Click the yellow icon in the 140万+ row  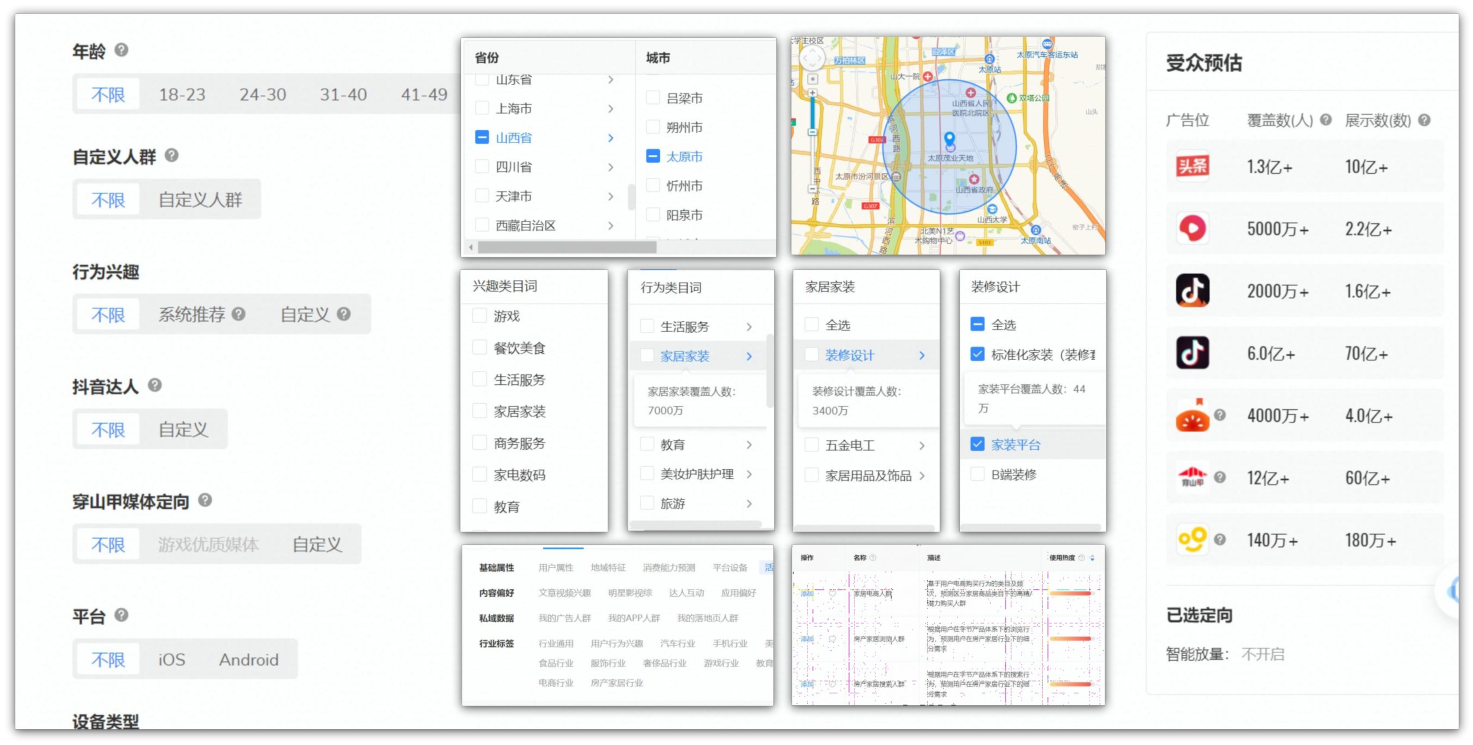tap(1192, 539)
